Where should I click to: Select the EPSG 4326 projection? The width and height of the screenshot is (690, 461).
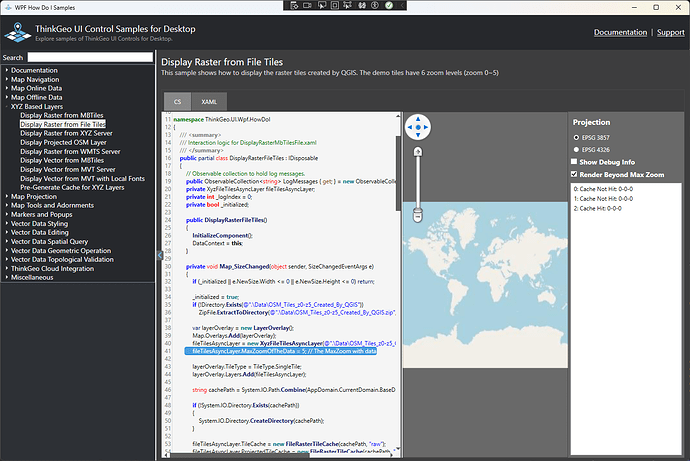point(576,150)
